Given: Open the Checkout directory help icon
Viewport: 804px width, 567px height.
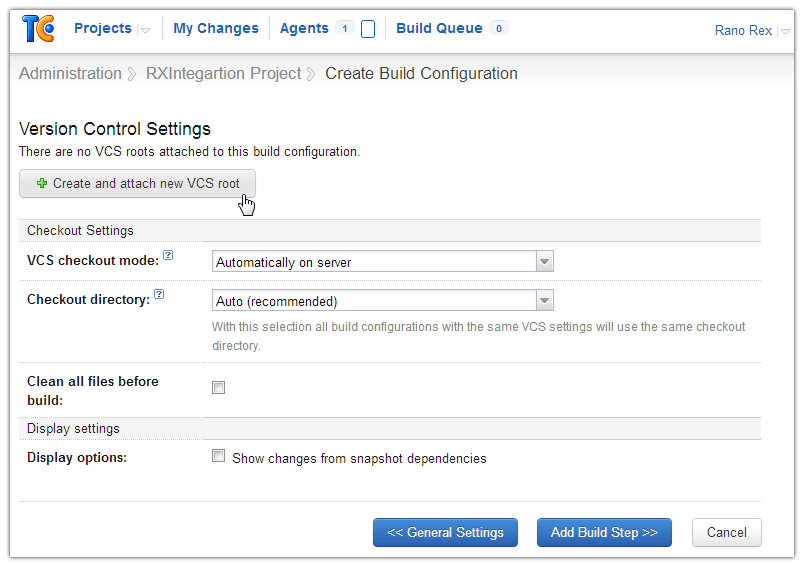Looking at the screenshot, I should tap(159, 294).
